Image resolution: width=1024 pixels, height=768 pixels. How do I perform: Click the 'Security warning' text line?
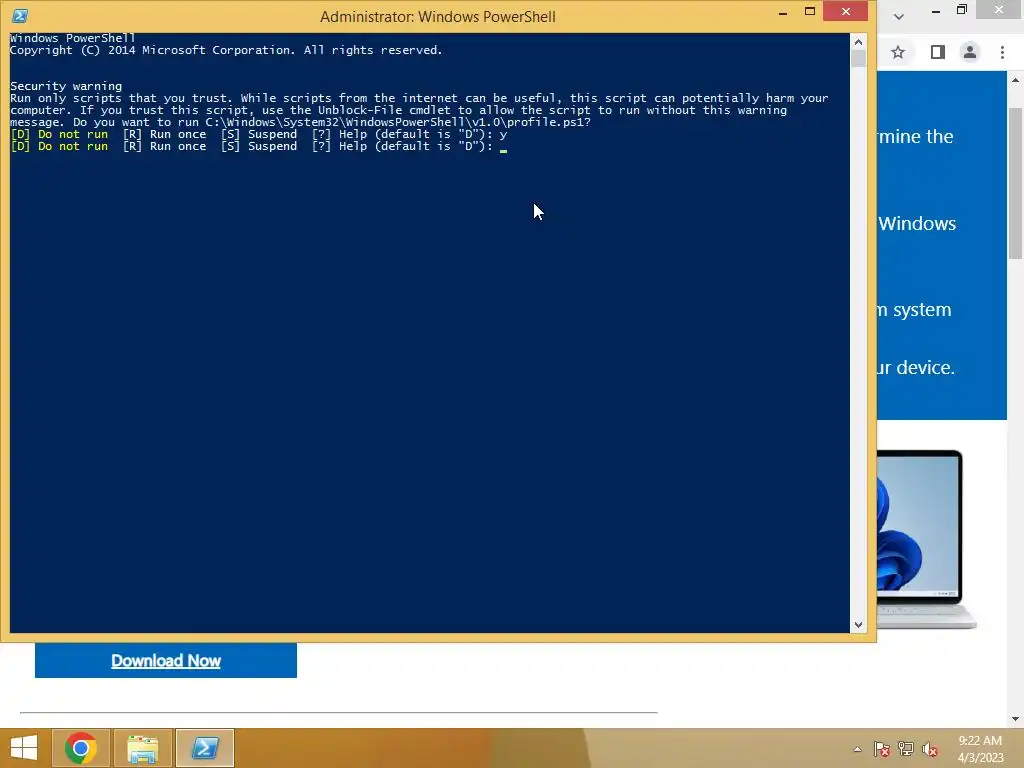[x=66, y=86]
